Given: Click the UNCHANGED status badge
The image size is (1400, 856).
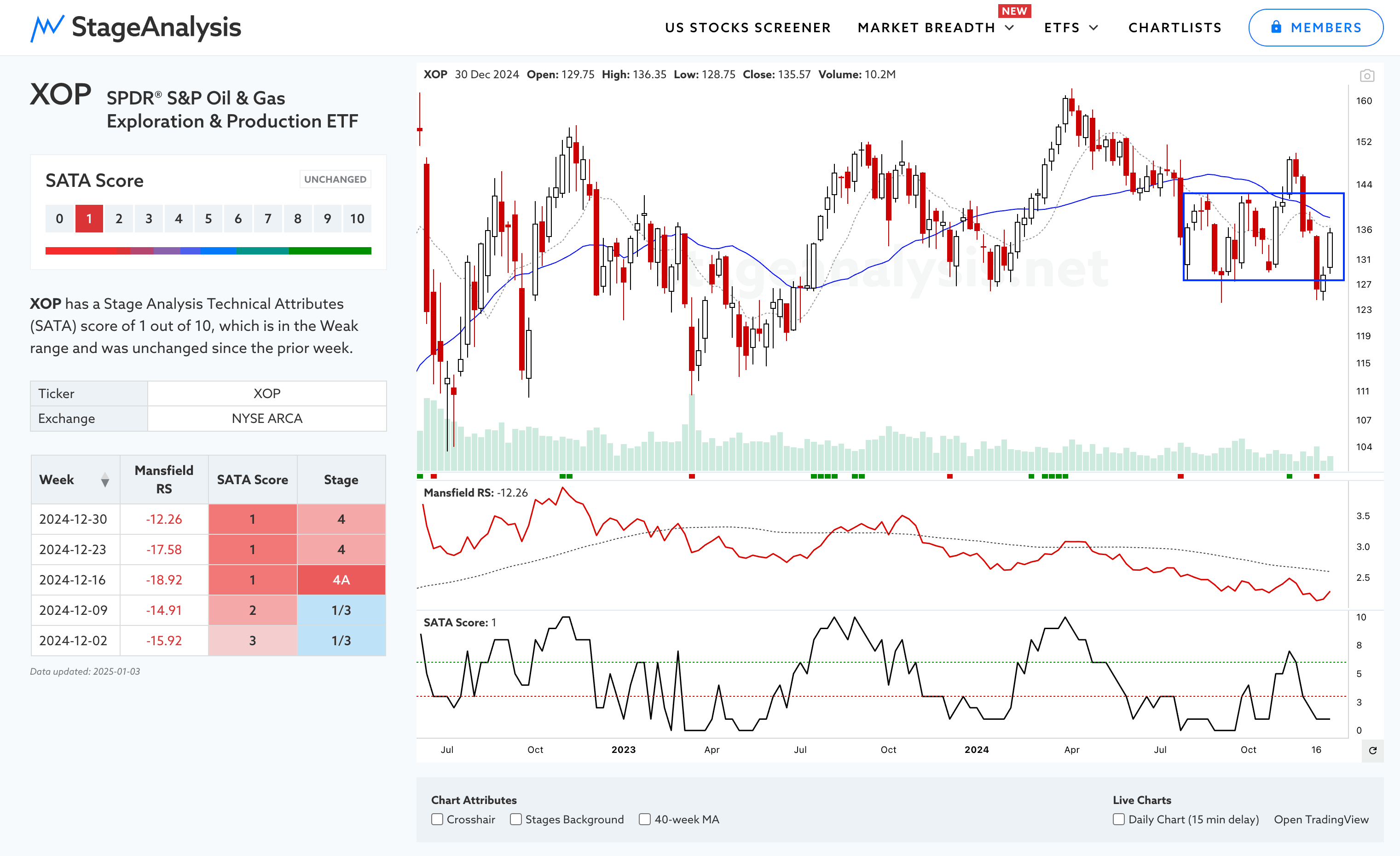Looking at the screenshot, I should tap(335, 179).
